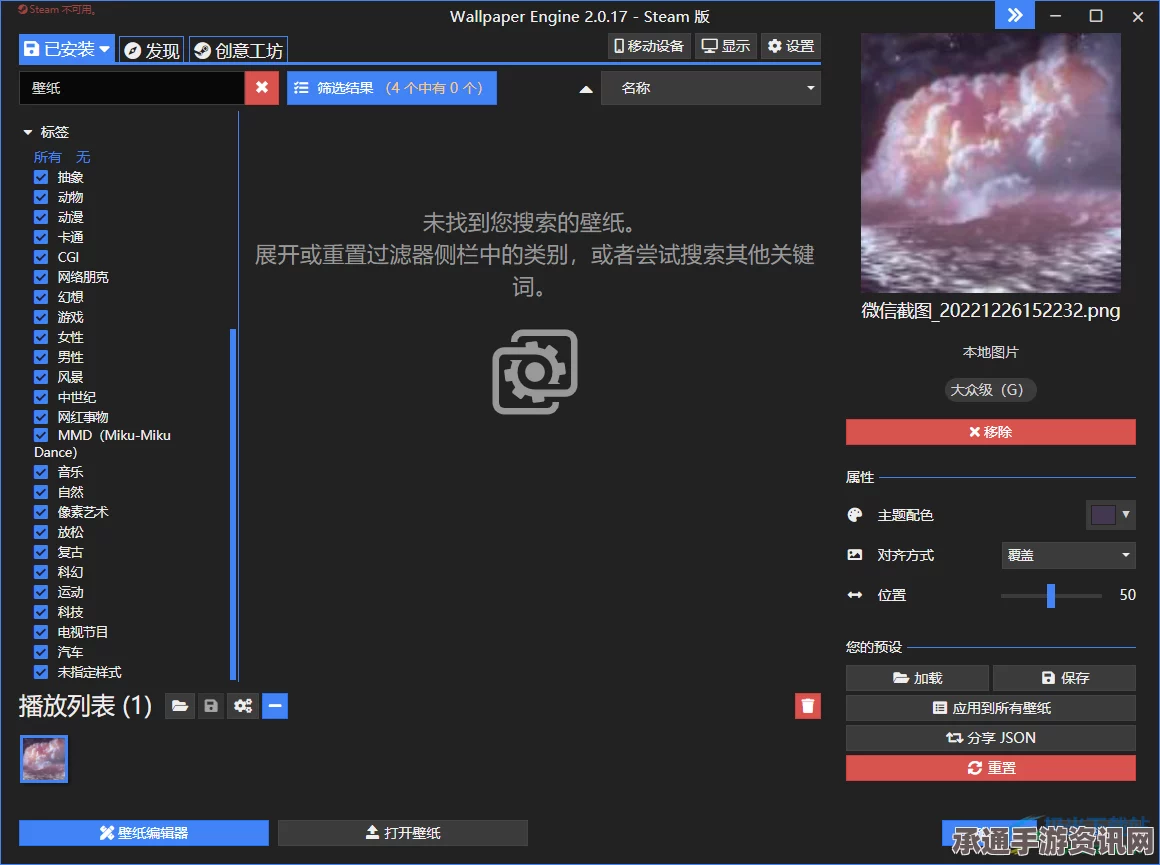This screenshot has height=865, width=1160.
Task: Uncheck the 抽象 tag
Action: (x=41, y=177)
